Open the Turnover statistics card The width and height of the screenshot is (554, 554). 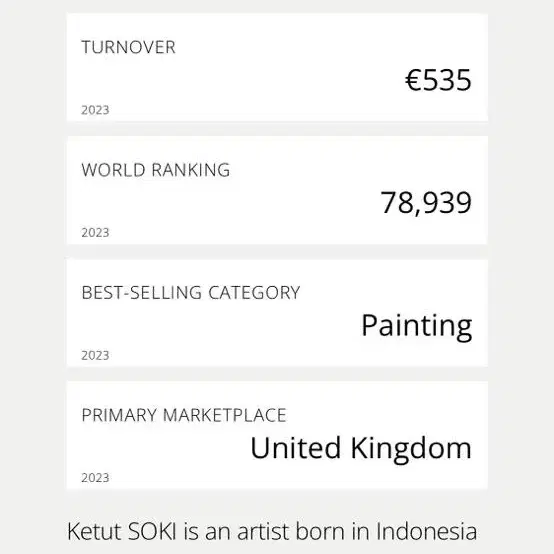277,67
